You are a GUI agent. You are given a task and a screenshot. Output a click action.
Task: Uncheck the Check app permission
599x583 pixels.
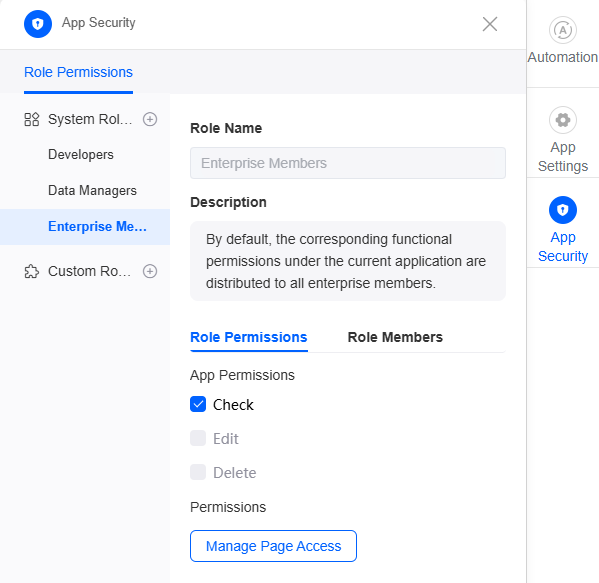(198, 404)
